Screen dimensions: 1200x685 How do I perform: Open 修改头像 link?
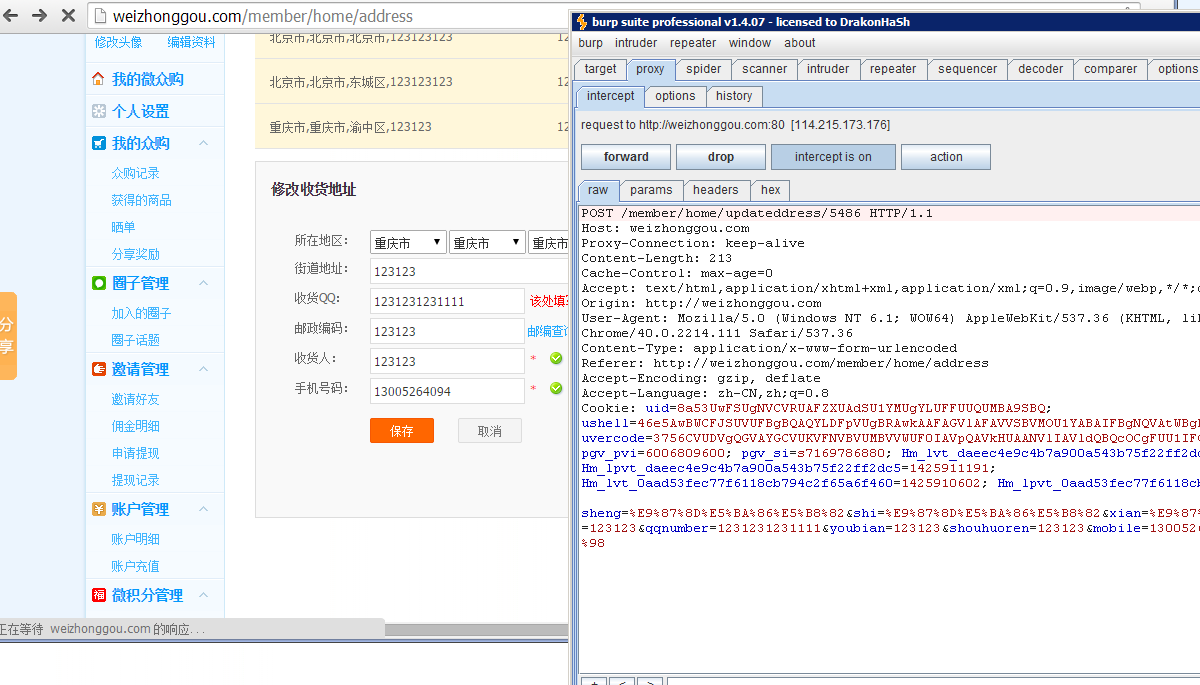118,42
